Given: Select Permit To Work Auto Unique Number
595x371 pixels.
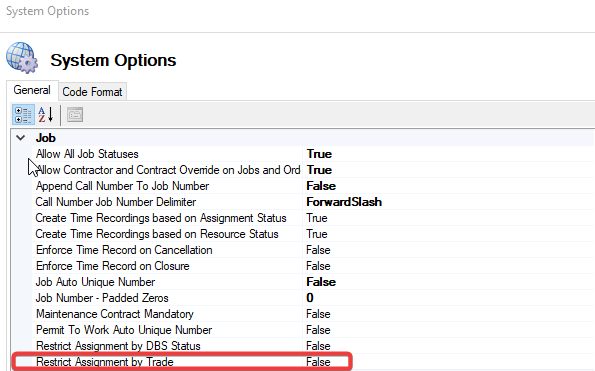Looking at the screenshot, I should pyautogui.click(x=124, y=330).
